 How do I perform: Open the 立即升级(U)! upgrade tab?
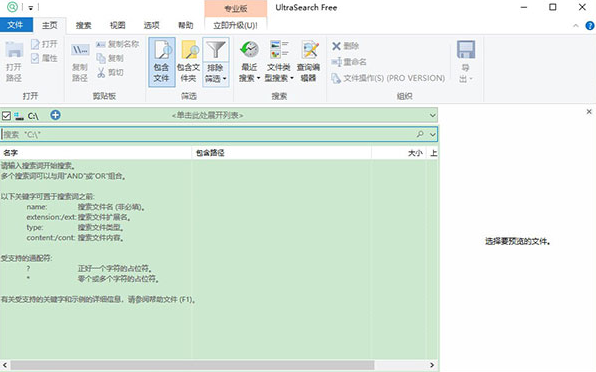click(x=235, y=25)
